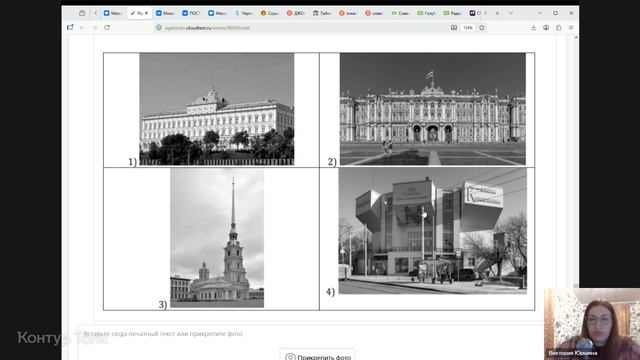The width and height of the screenshot is (640, 360).
Task: Open the sidebar toggle icon in the toolbar
Action: pyautogui.click(x=70, y=27)
